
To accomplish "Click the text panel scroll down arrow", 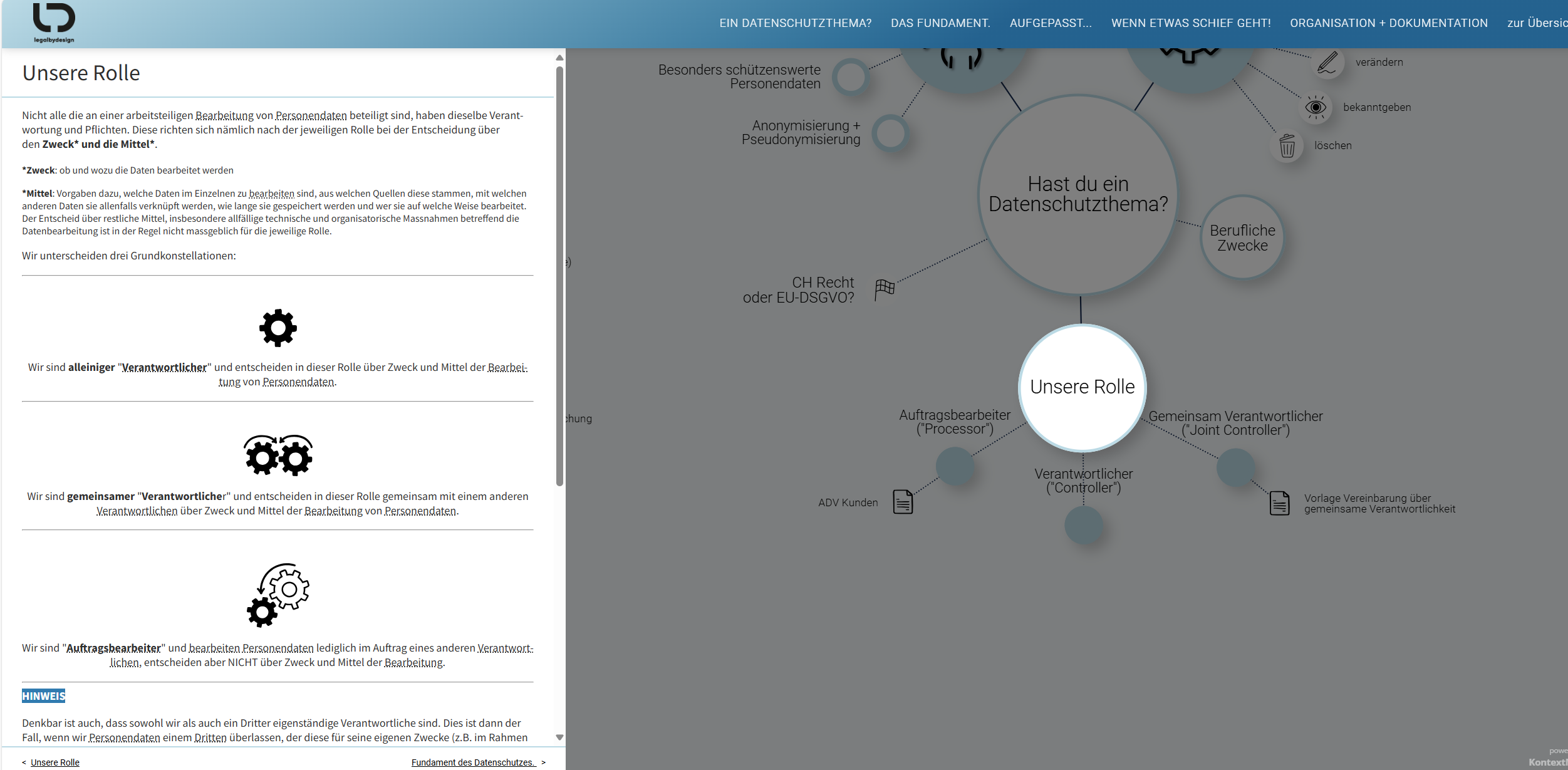I will tap(559, 737).
